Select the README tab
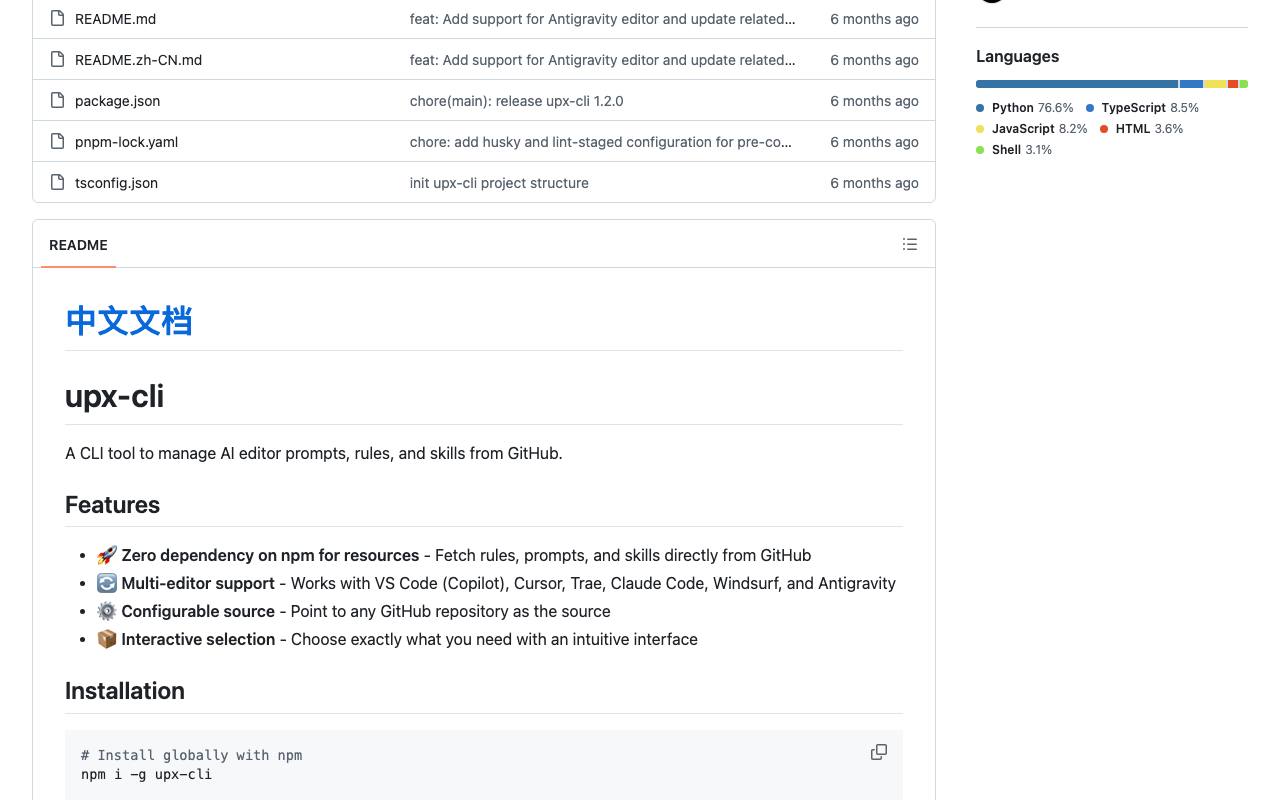The width and height of the screenshot is (1280, 800). [78, 245]
